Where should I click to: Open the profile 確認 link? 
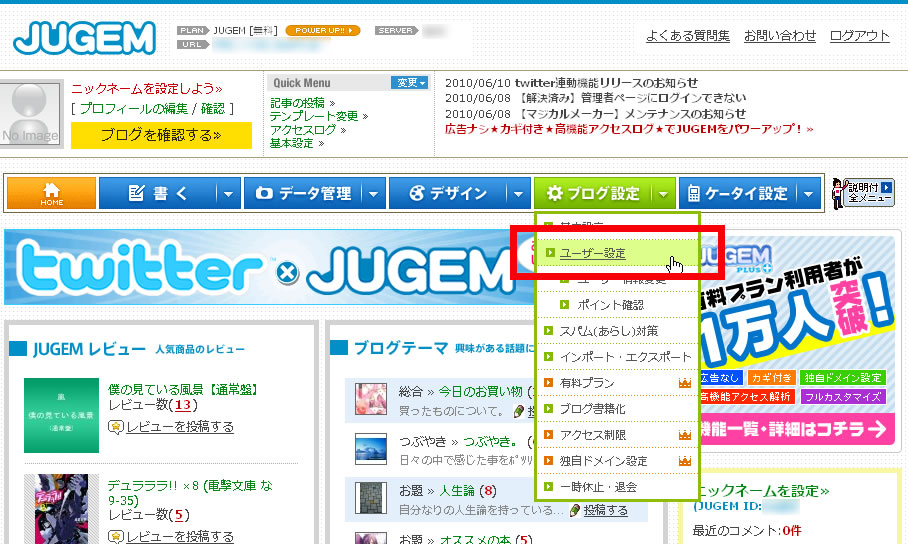(x=213, y=108)
